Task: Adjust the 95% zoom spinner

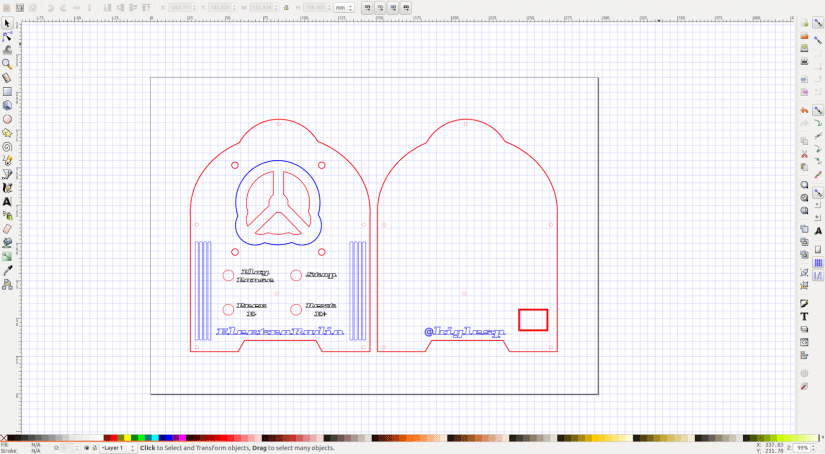Action: (803, 447)
